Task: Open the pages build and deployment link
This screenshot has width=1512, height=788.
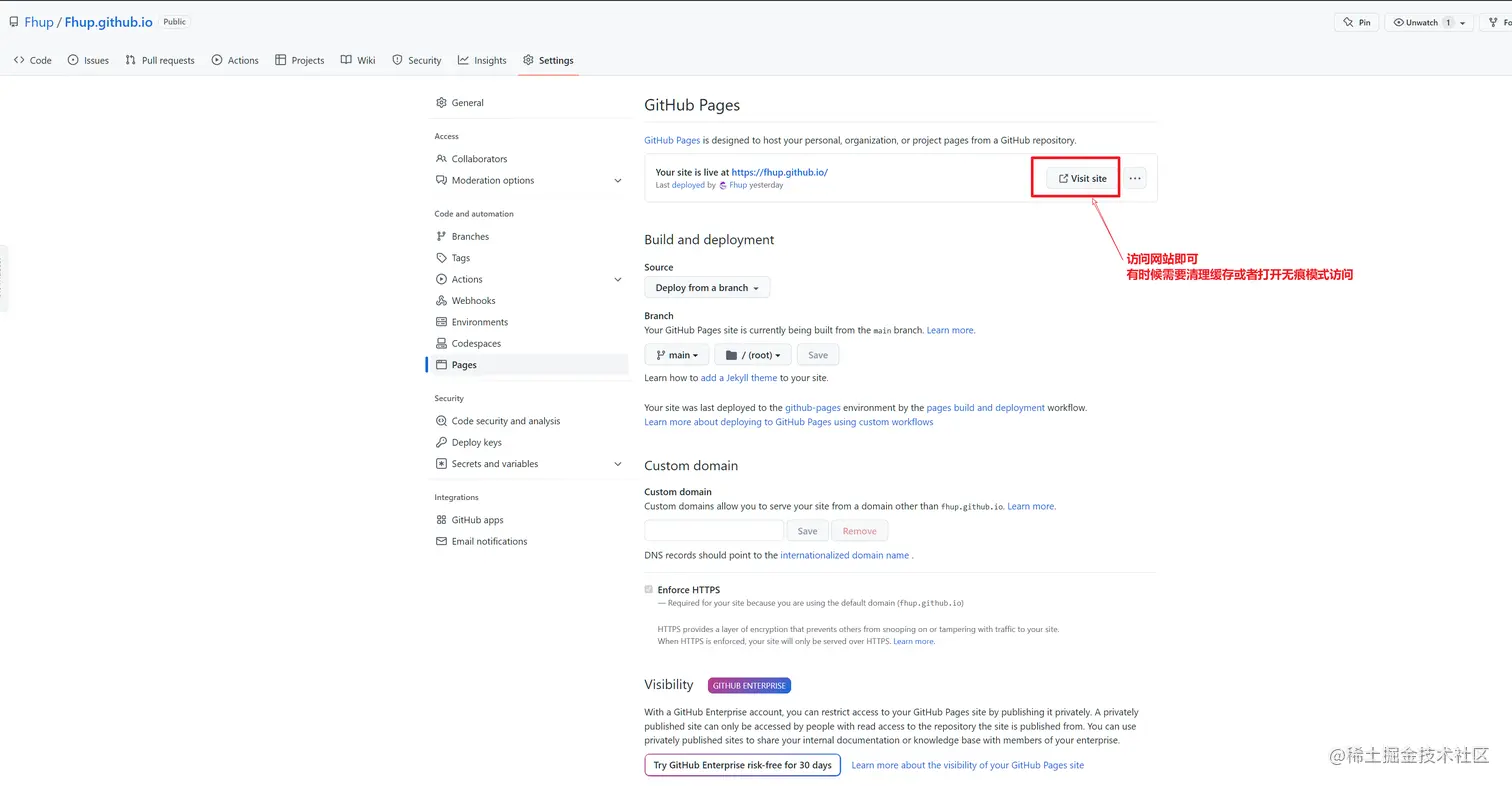Action: pos(985,408)
